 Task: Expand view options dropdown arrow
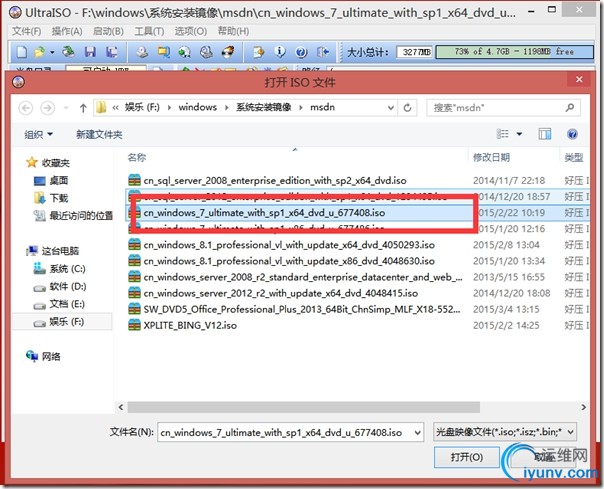519,134
